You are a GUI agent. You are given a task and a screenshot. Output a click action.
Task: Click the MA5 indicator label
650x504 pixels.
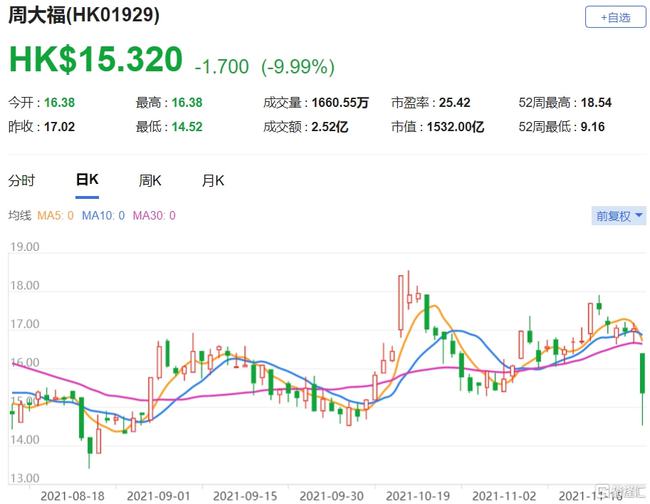(56, 216)
